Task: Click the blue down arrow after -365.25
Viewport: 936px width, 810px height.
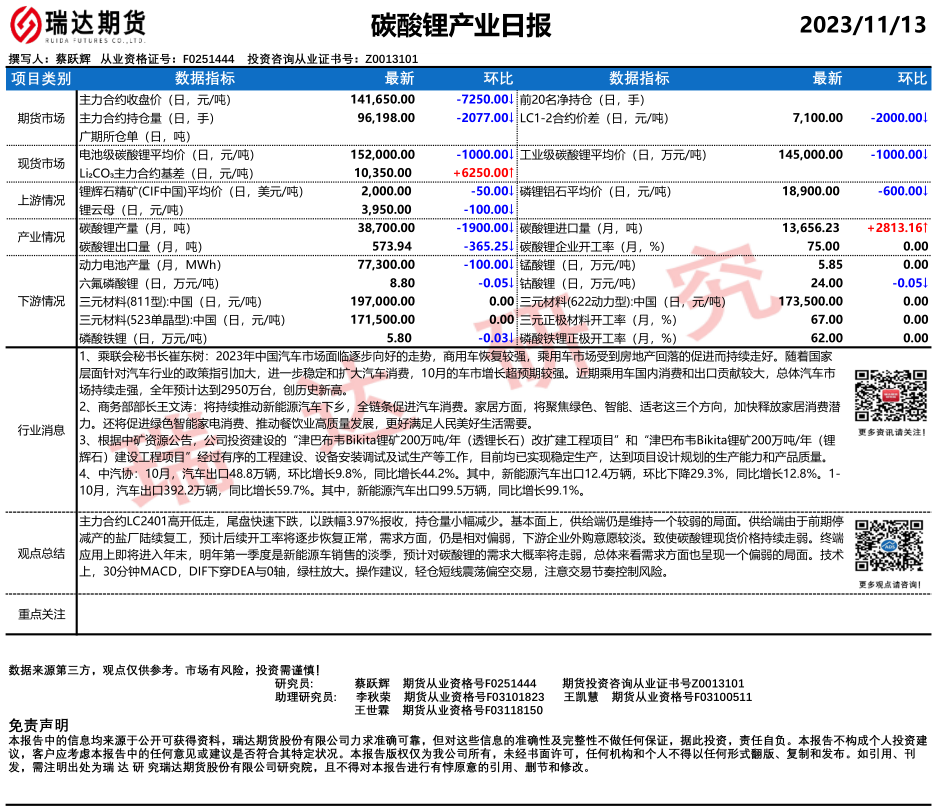Action: point(513,246)
